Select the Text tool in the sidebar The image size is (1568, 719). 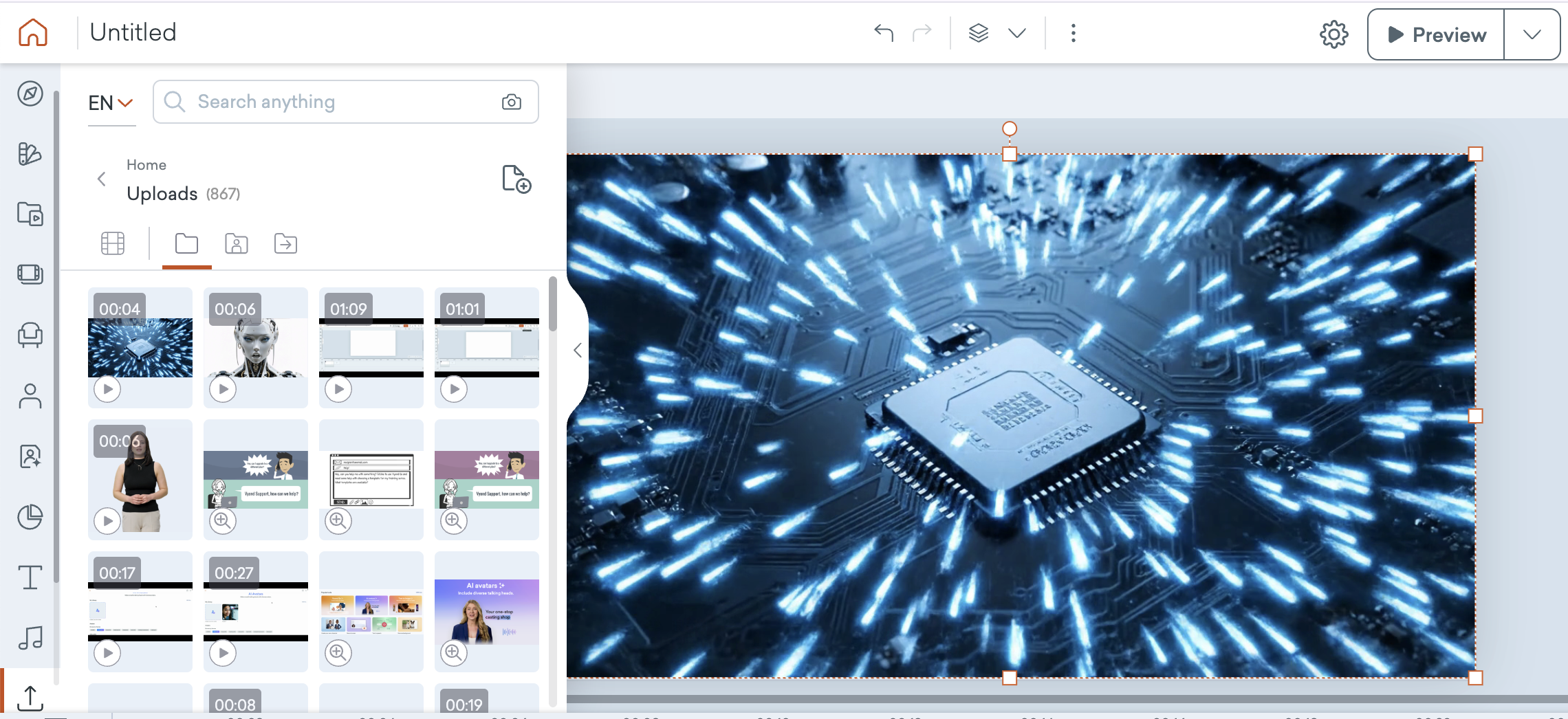(x=30, y=577)
